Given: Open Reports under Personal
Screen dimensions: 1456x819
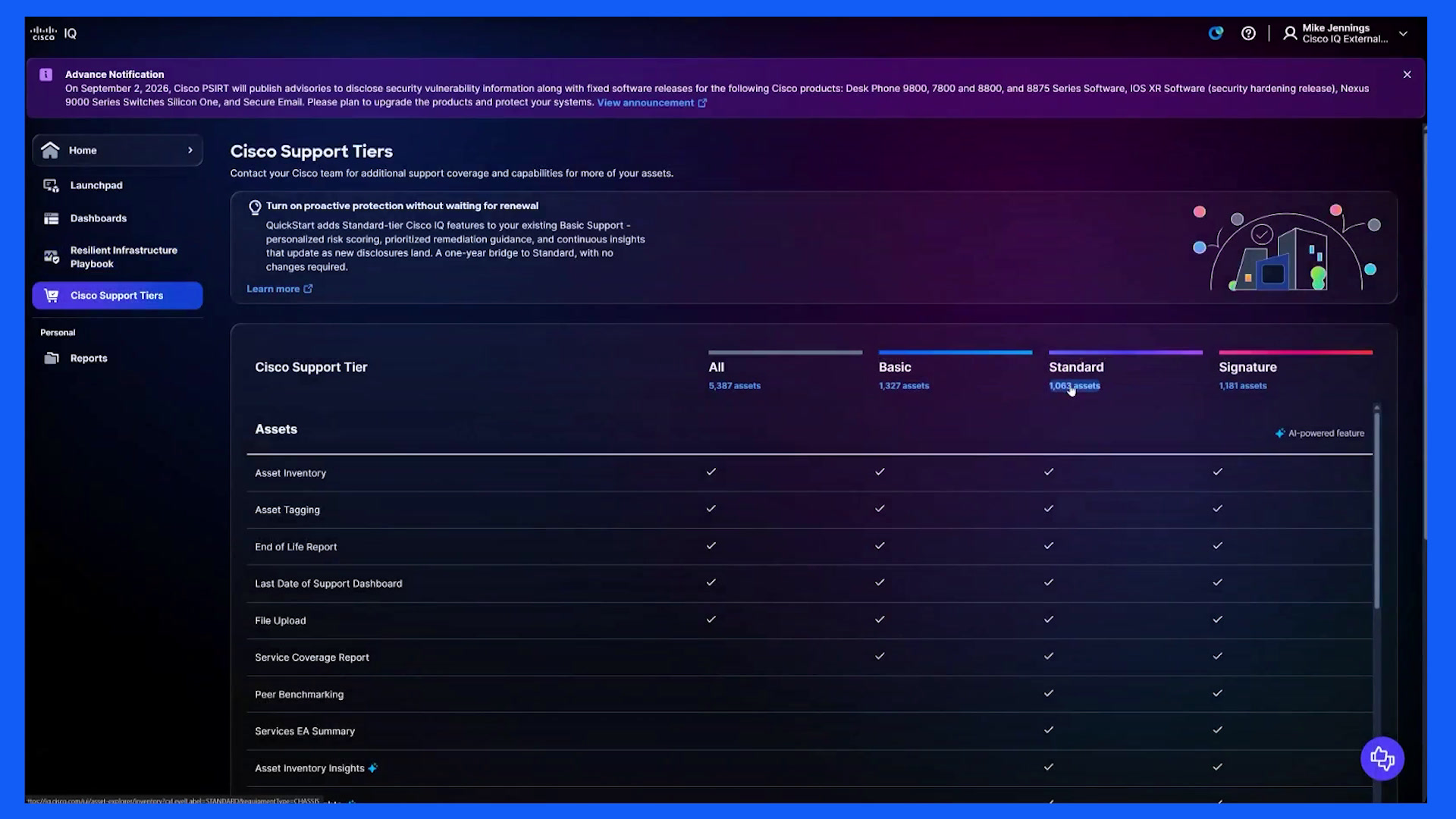Looking at the screenshot, I should (x=89, y=358).
